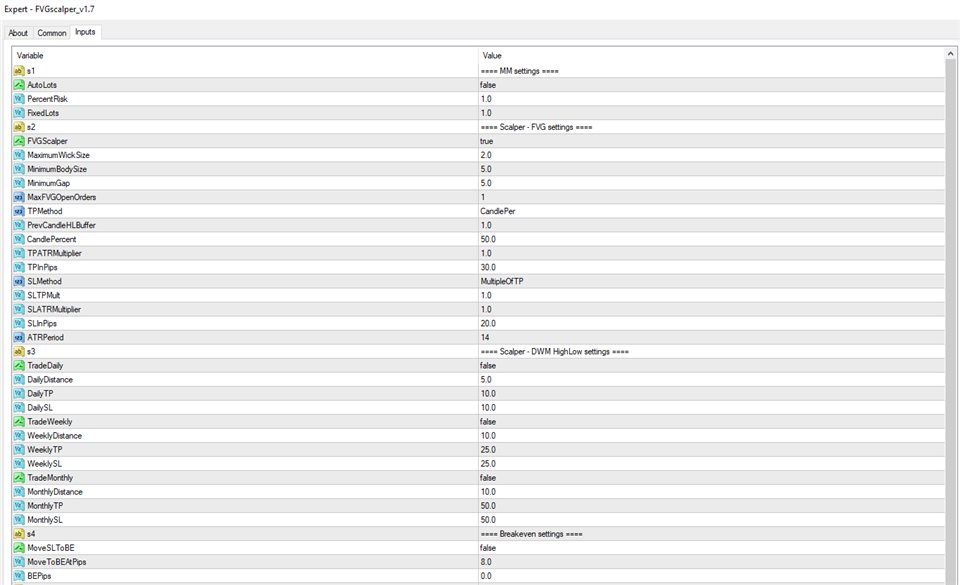Screen dimensions: 960x585
Task: Click the bool icon next to AutoLots
Action: pyautogui.click(x=19, y=85)
